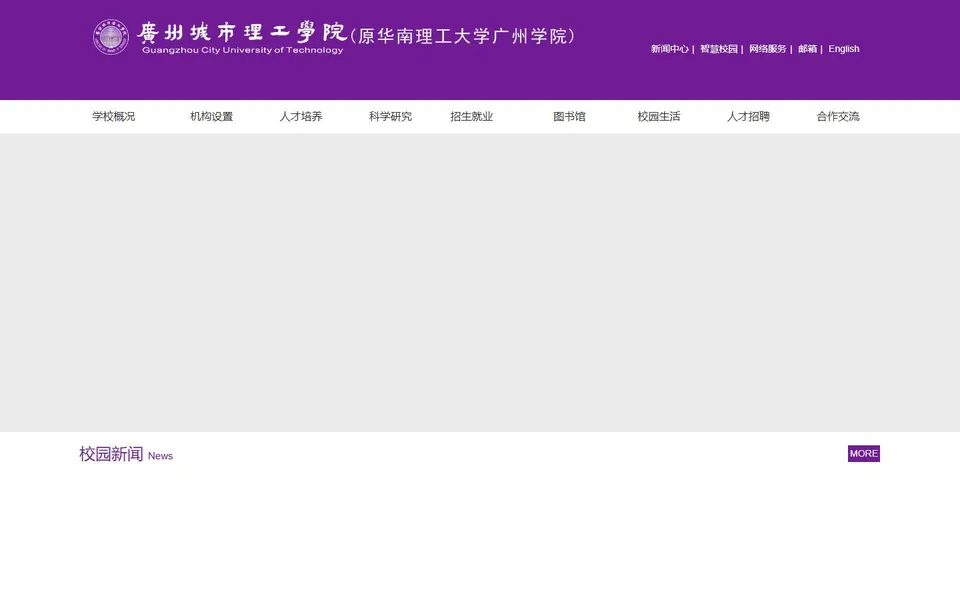Open the 邮箱 link

pos(807,49)
